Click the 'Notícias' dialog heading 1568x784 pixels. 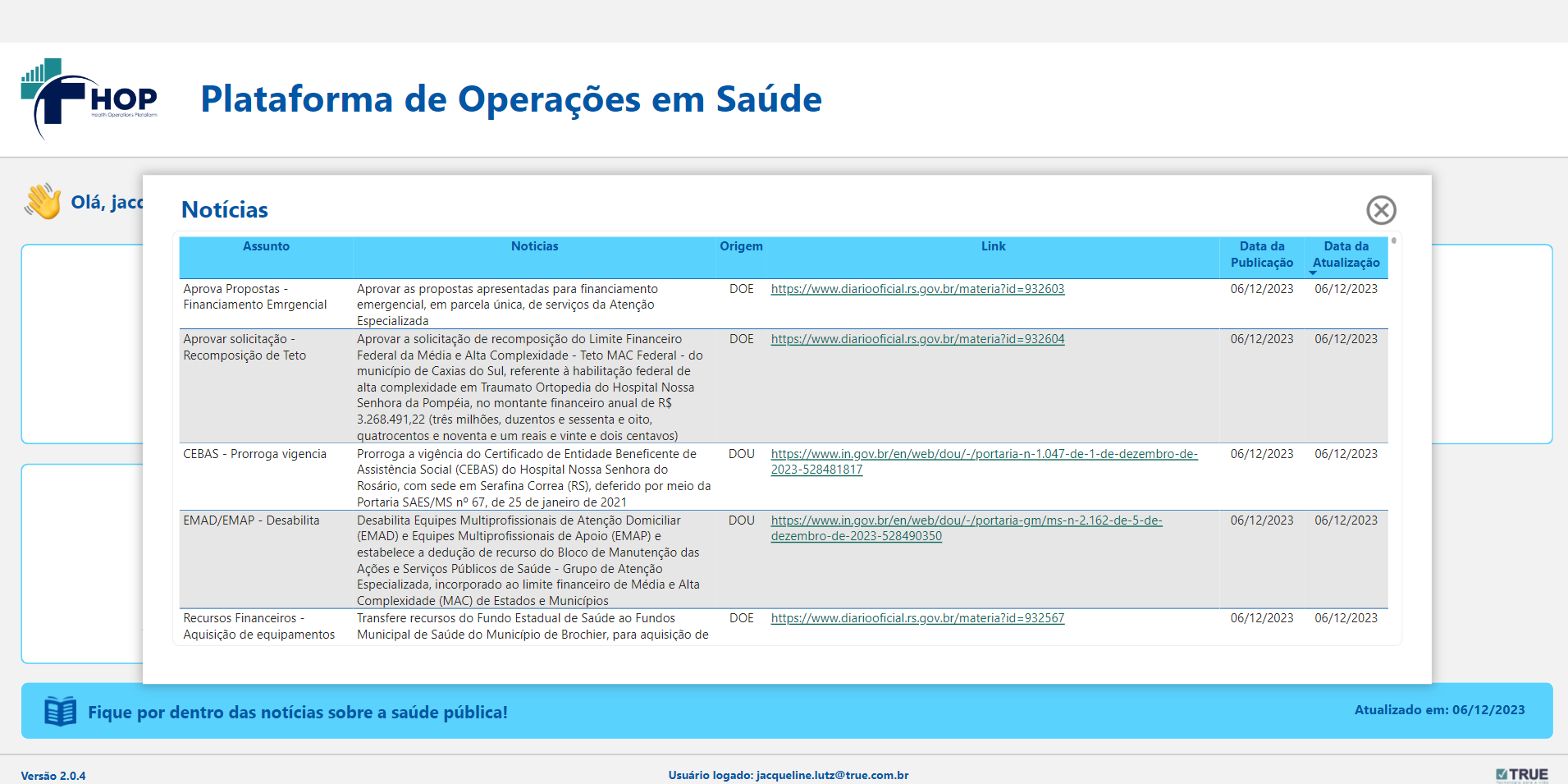[x=225, y=210]
